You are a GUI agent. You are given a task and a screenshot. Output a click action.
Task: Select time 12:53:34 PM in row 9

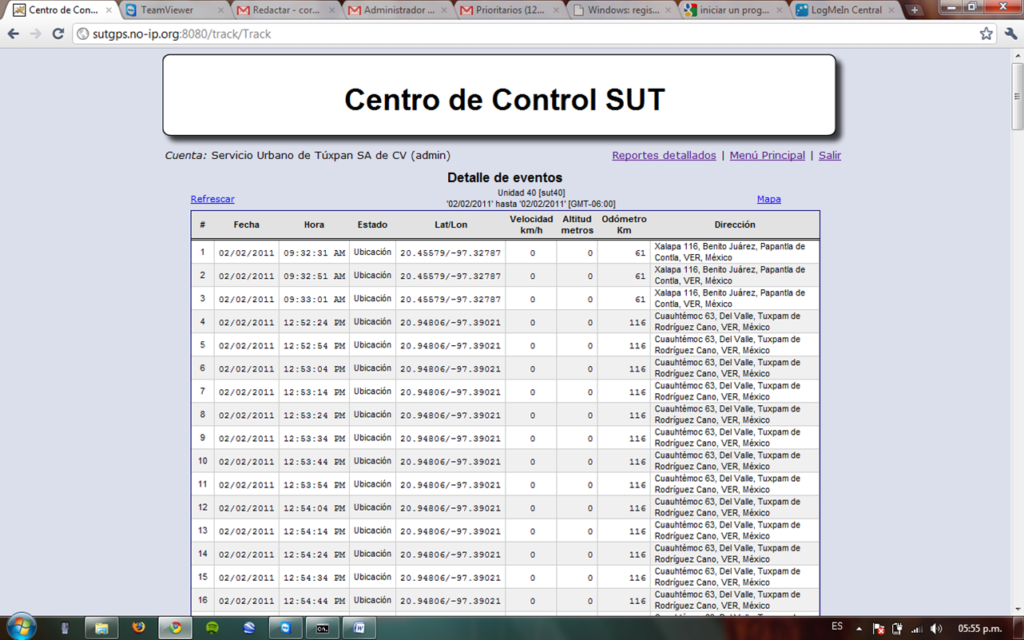(314, 438)
